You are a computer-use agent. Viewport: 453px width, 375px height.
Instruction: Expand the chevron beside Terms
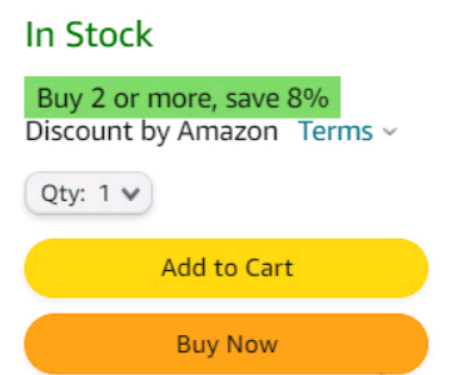pyautogui.click(x=389, y=132)
